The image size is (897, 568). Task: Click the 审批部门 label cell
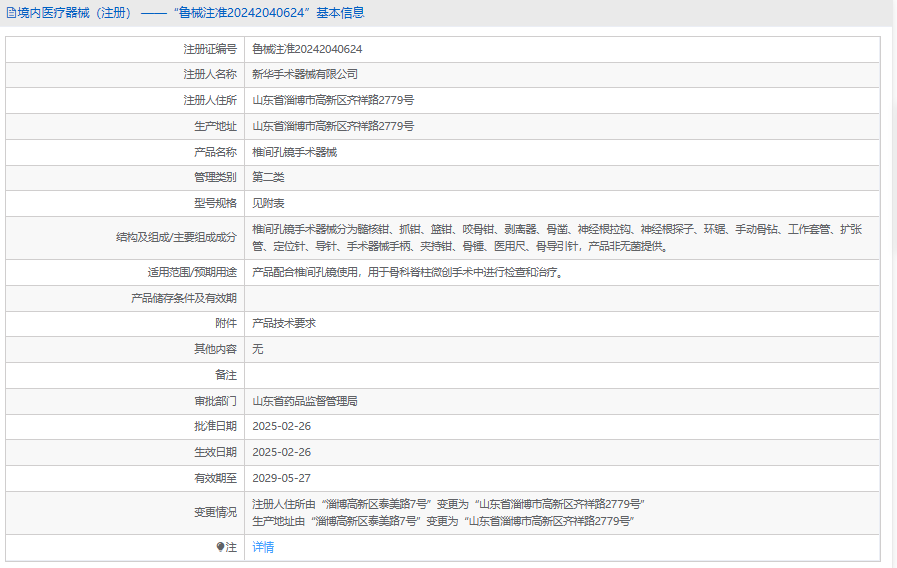coord(125,401)
